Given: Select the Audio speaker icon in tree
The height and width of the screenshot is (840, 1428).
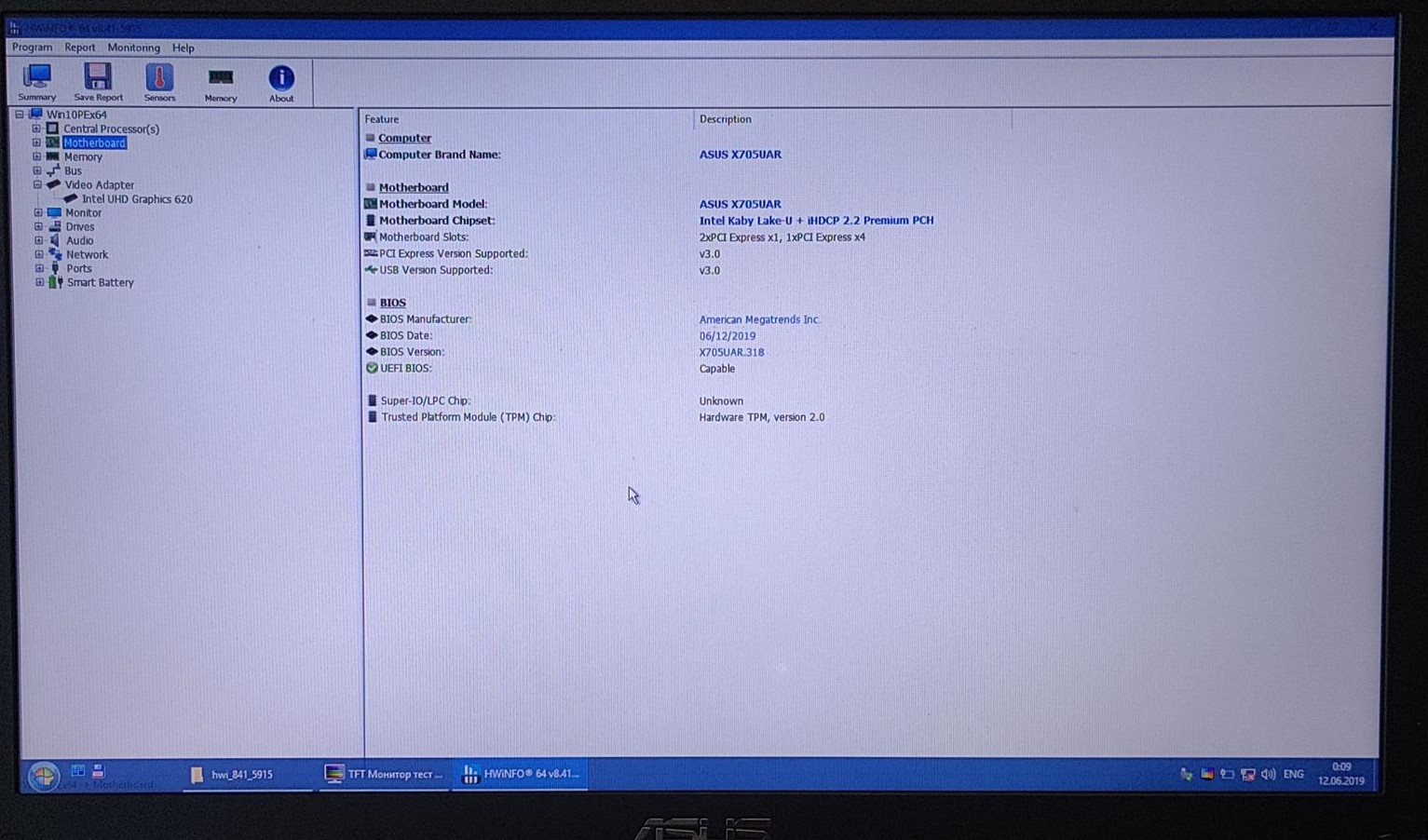Looking at the screenshot, I should 55,240.
